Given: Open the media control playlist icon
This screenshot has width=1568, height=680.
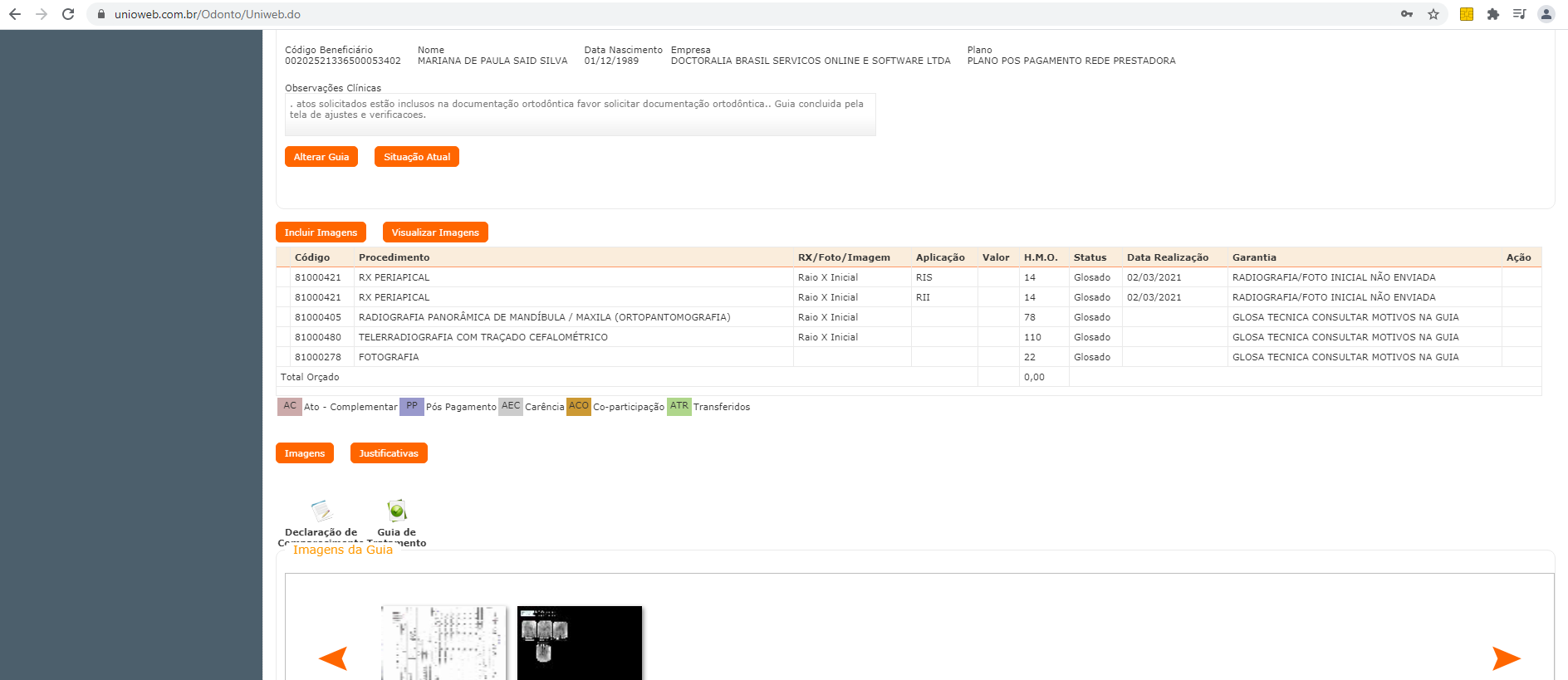Looking at the screenshot, I should [x=1519, y=14].
